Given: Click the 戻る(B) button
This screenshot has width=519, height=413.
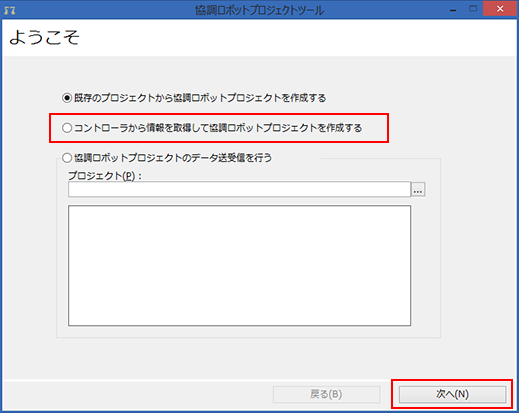Looking at the screenshot, I should tap(326, 394).
